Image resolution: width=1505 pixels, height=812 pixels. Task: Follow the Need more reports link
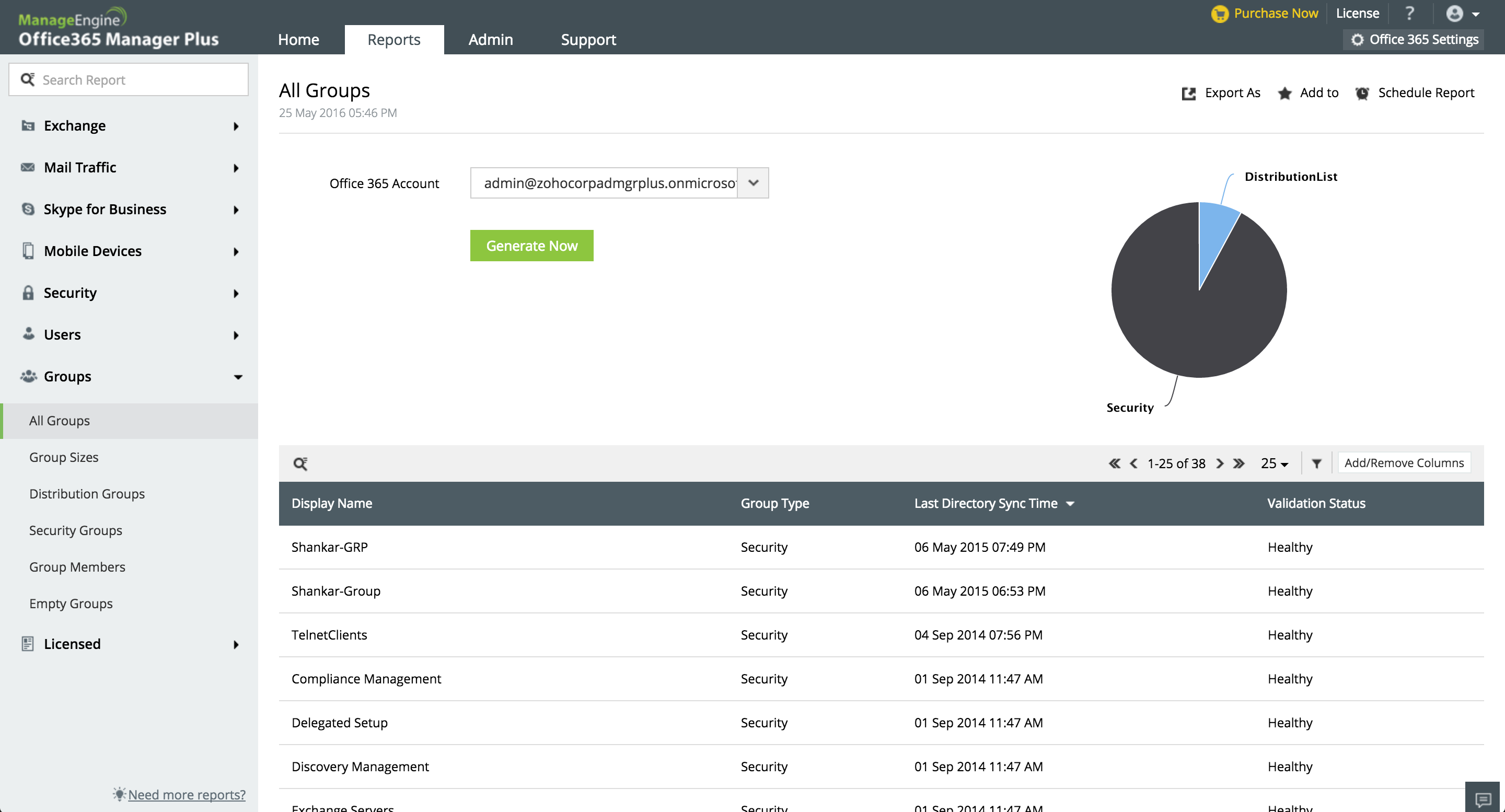click(187, 794)
